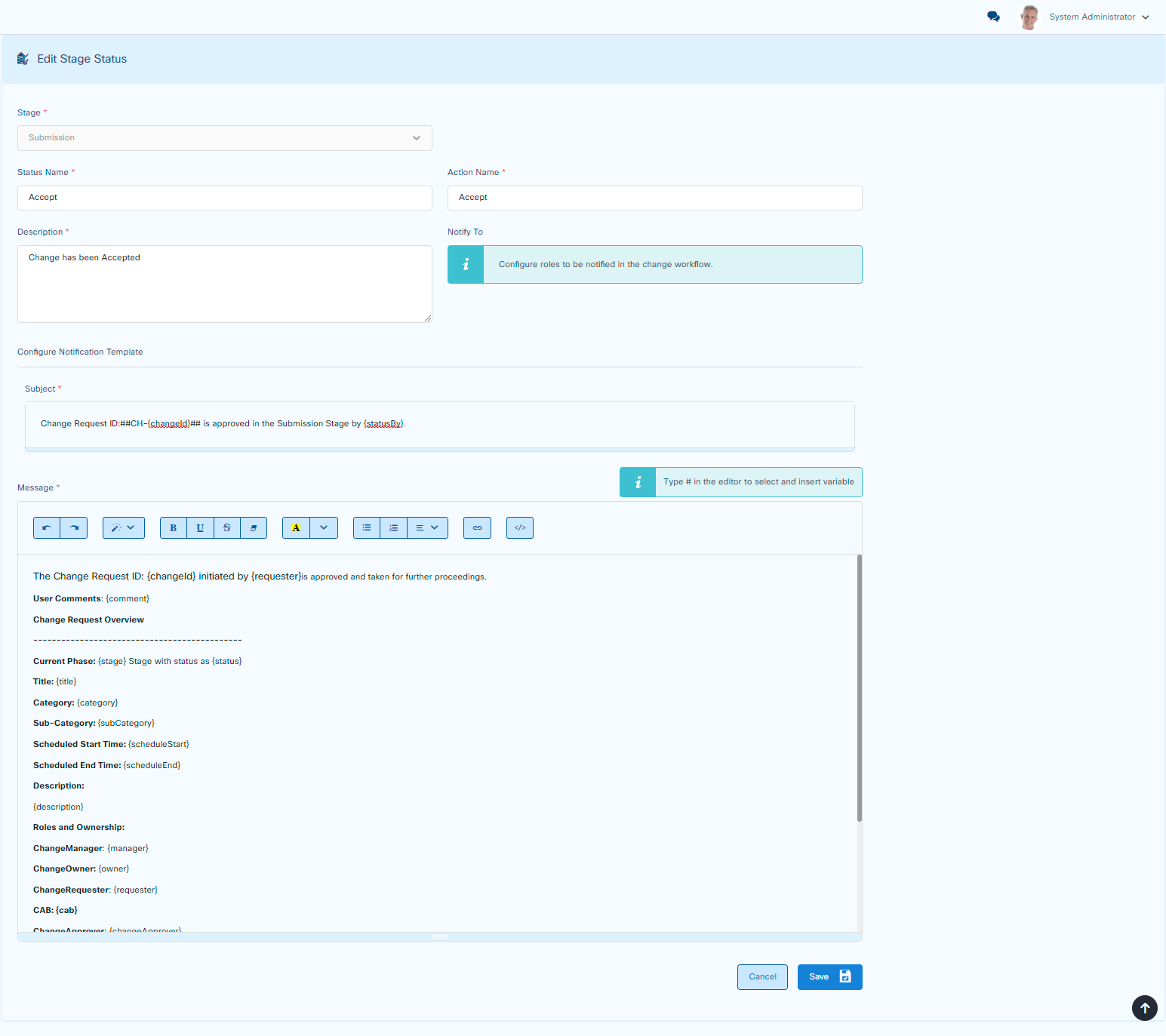Viewport: 1166px width, 1036px height.
Task: Insert an ordered numbered list
Action: point(393,527)
